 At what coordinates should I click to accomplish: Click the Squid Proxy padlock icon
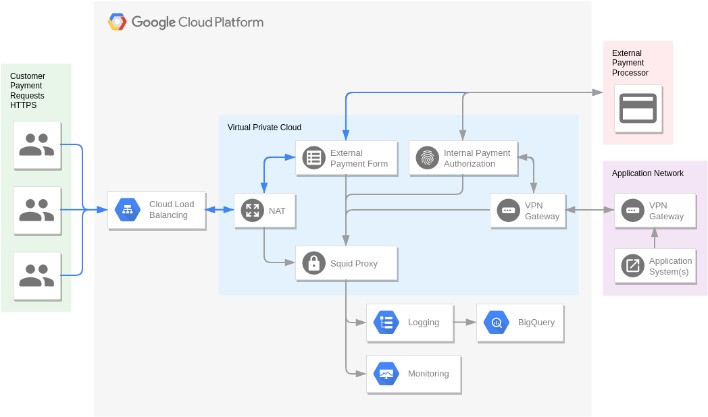pyautogui.click(x=314, y=263)
